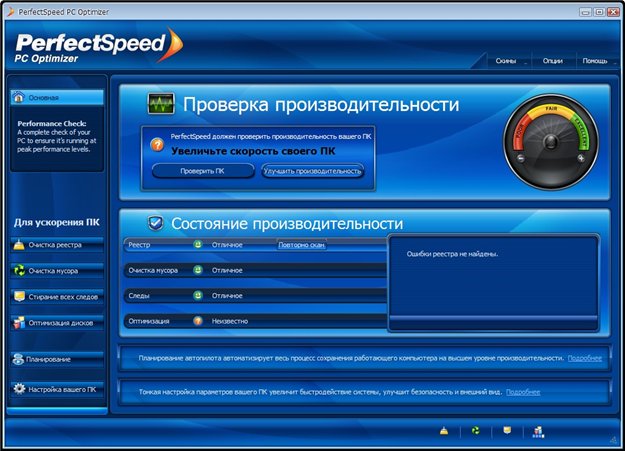Open Очистка реестра from the sidebar
This screenshot has width=625, height=451.
click(x=57, y=245)
